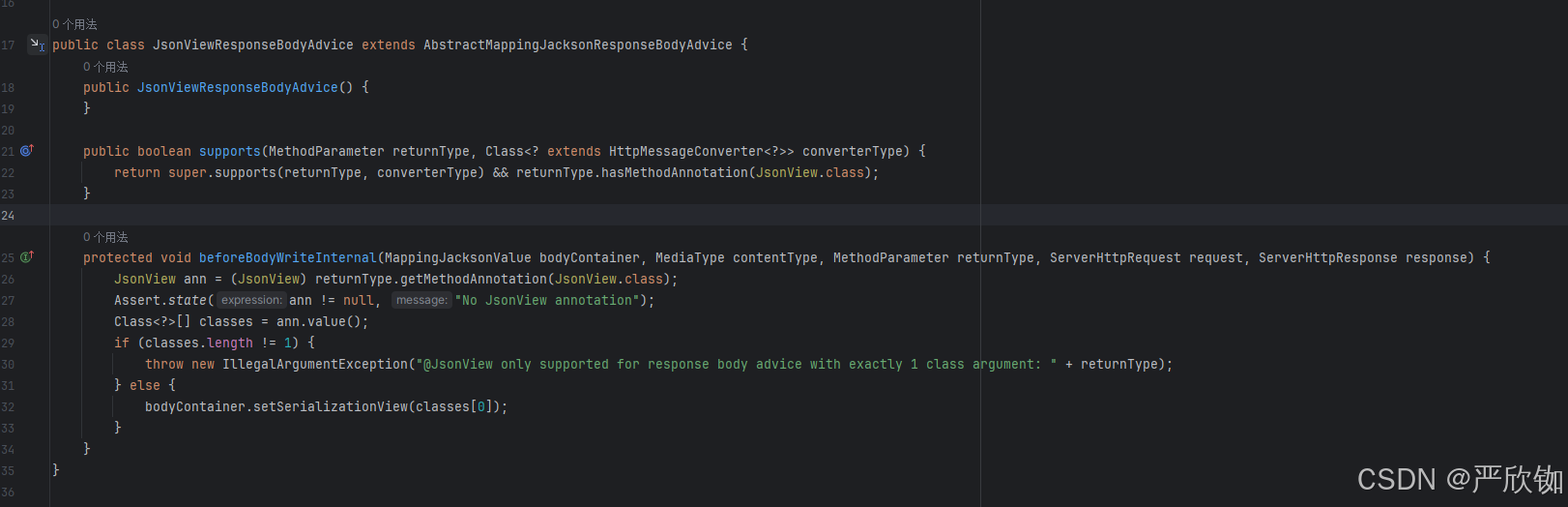Open the usages hint above beforeBodyWriteInternal
The width and height of the screenshot is (1568, 507).
click(105, 237)
